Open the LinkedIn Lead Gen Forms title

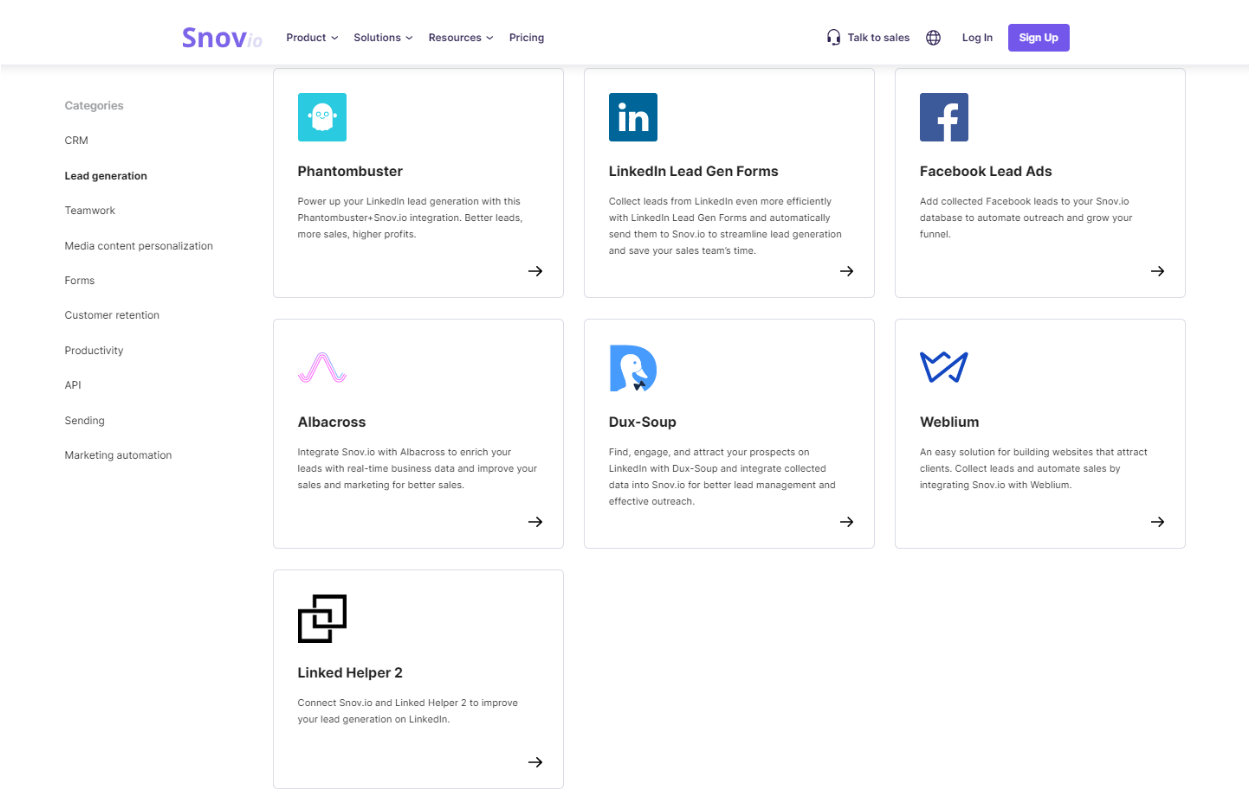point(694,171)
